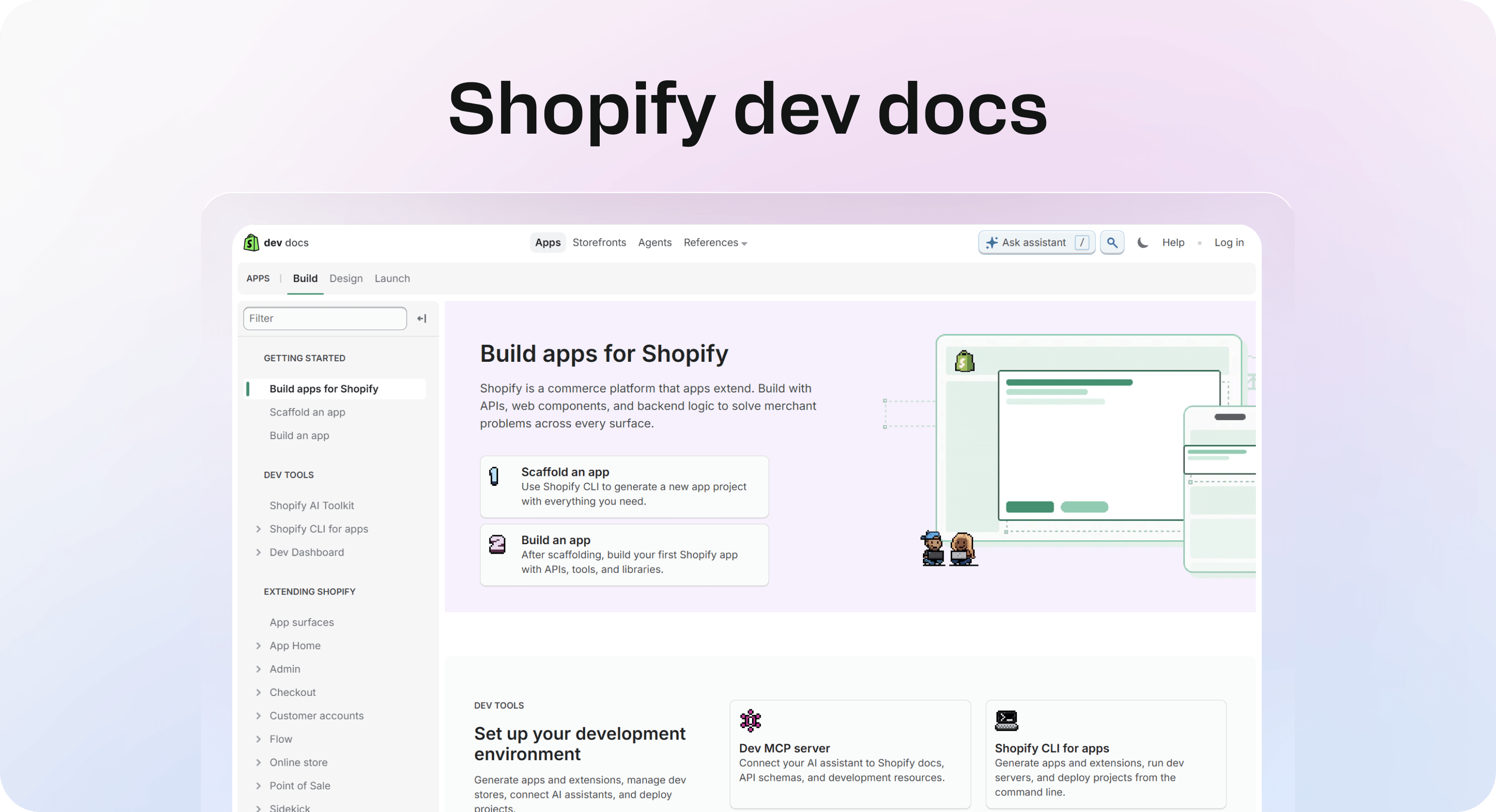Open App surfaces in sidebar
1496x812 pixels.
point(302,622)
